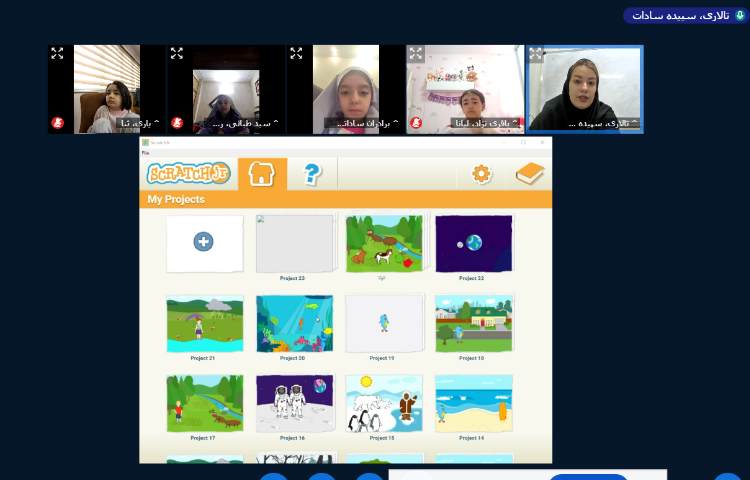This screenshot has width=750, height=480.
Task: Click the ScratchJr logo
Action: pos(188,174)
